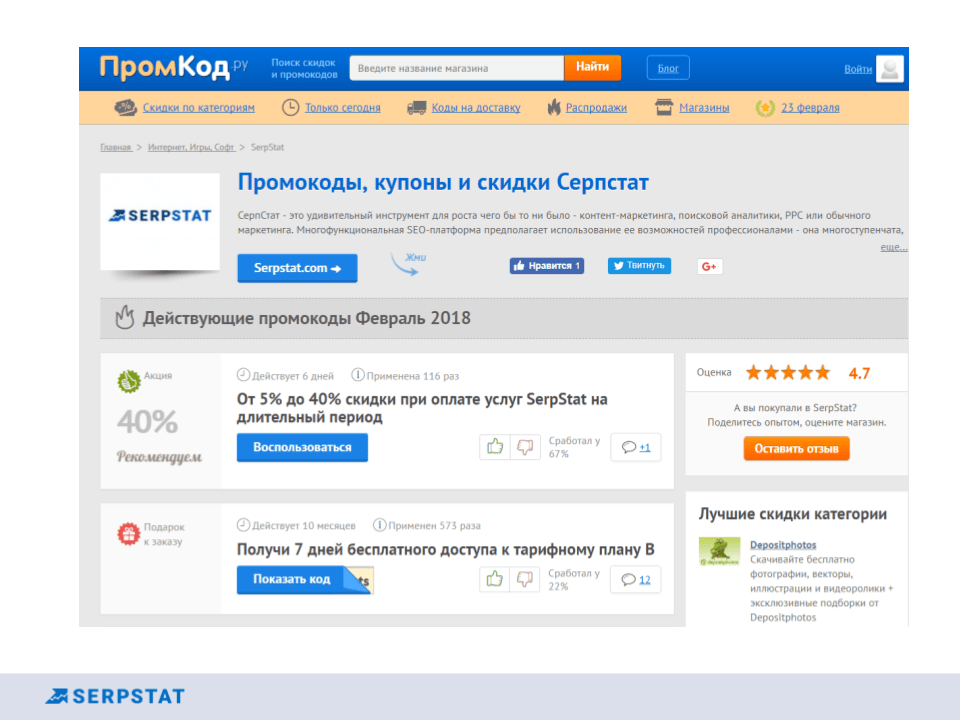
Task: Click the user avatar icon
Action: point(890,69)
